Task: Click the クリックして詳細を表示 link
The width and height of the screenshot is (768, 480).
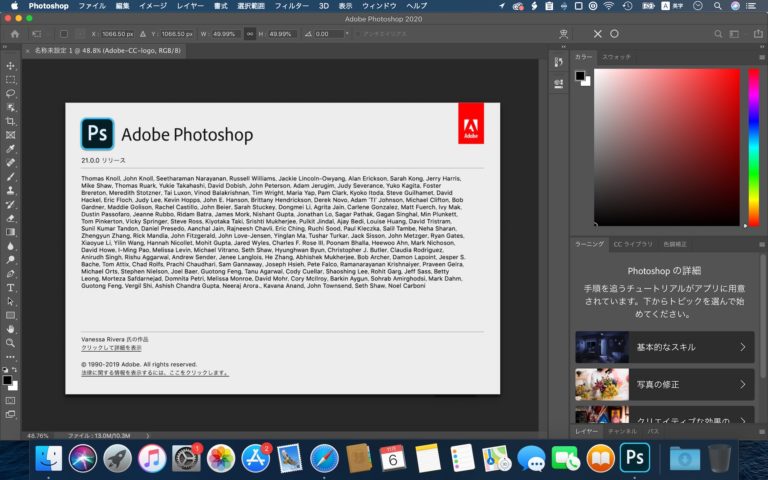Action: (x=118, y=348)
